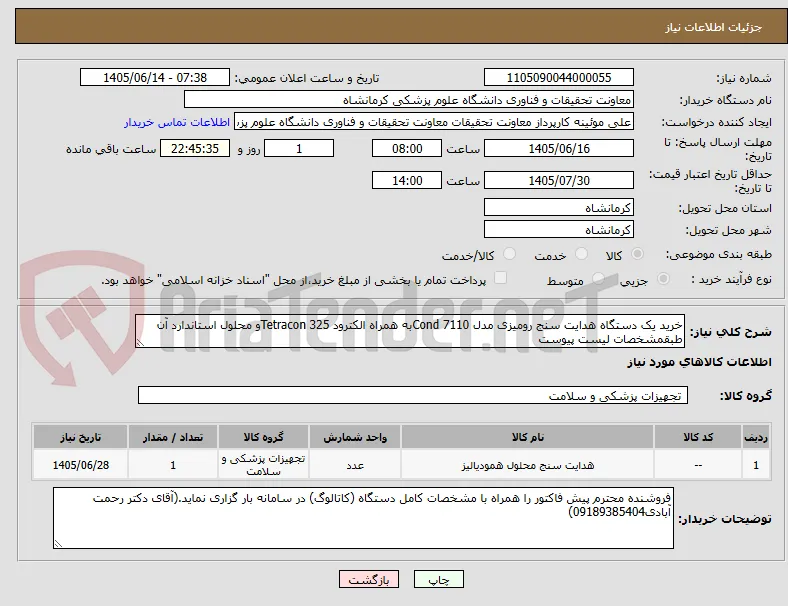The width and height of the screenshot is (788, 606).
Task: Click the validity time field 14:00
Action: [x=407, y=180]
